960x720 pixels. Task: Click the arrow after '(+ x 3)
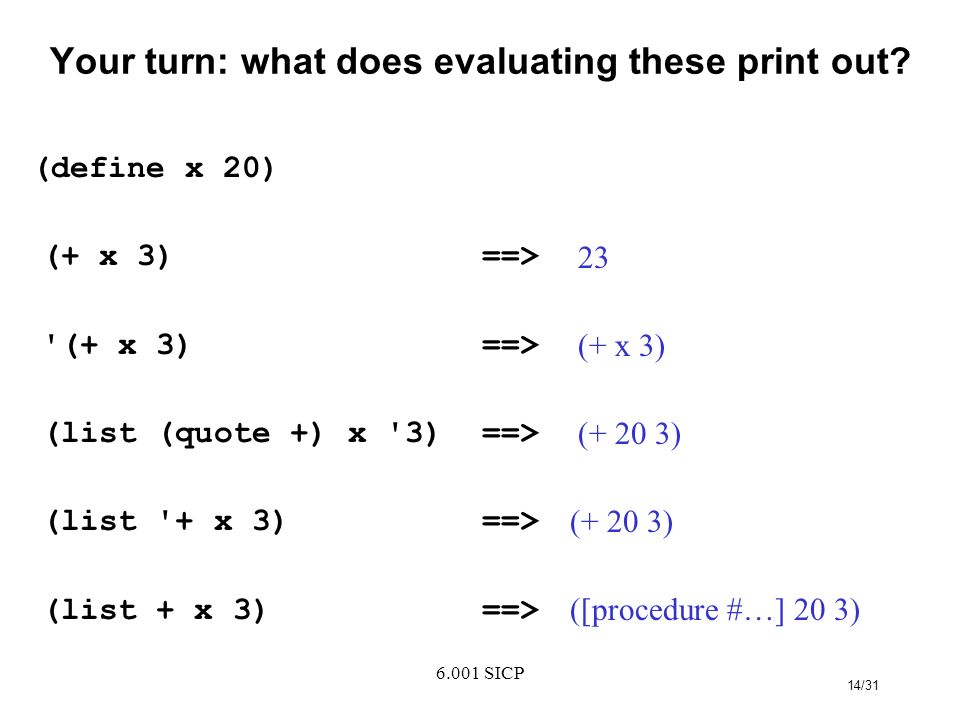point(510,345)
